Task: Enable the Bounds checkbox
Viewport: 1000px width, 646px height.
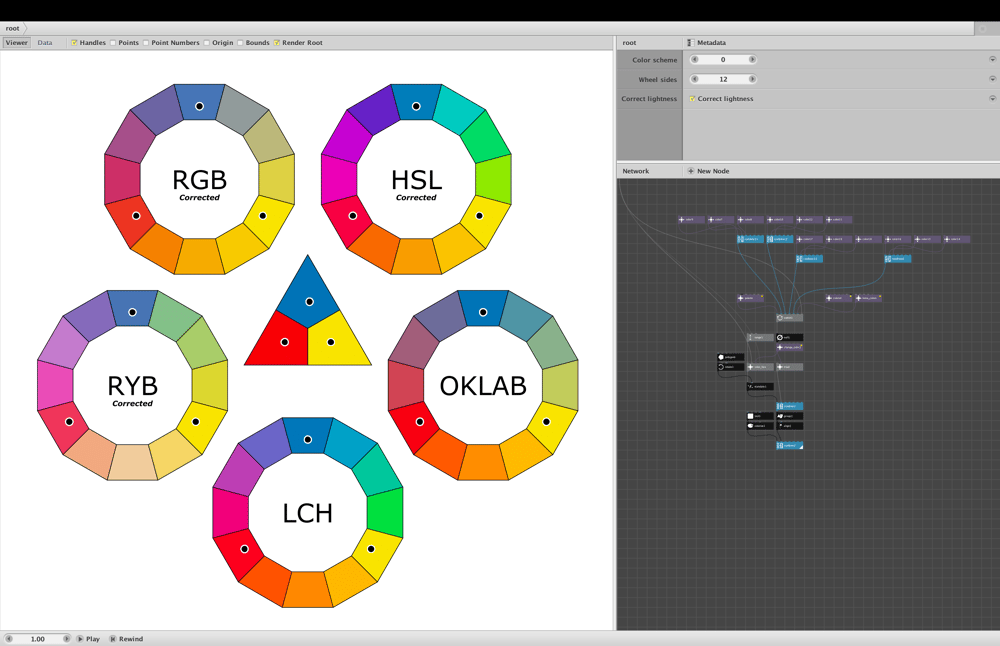Action: pos(240,43)
